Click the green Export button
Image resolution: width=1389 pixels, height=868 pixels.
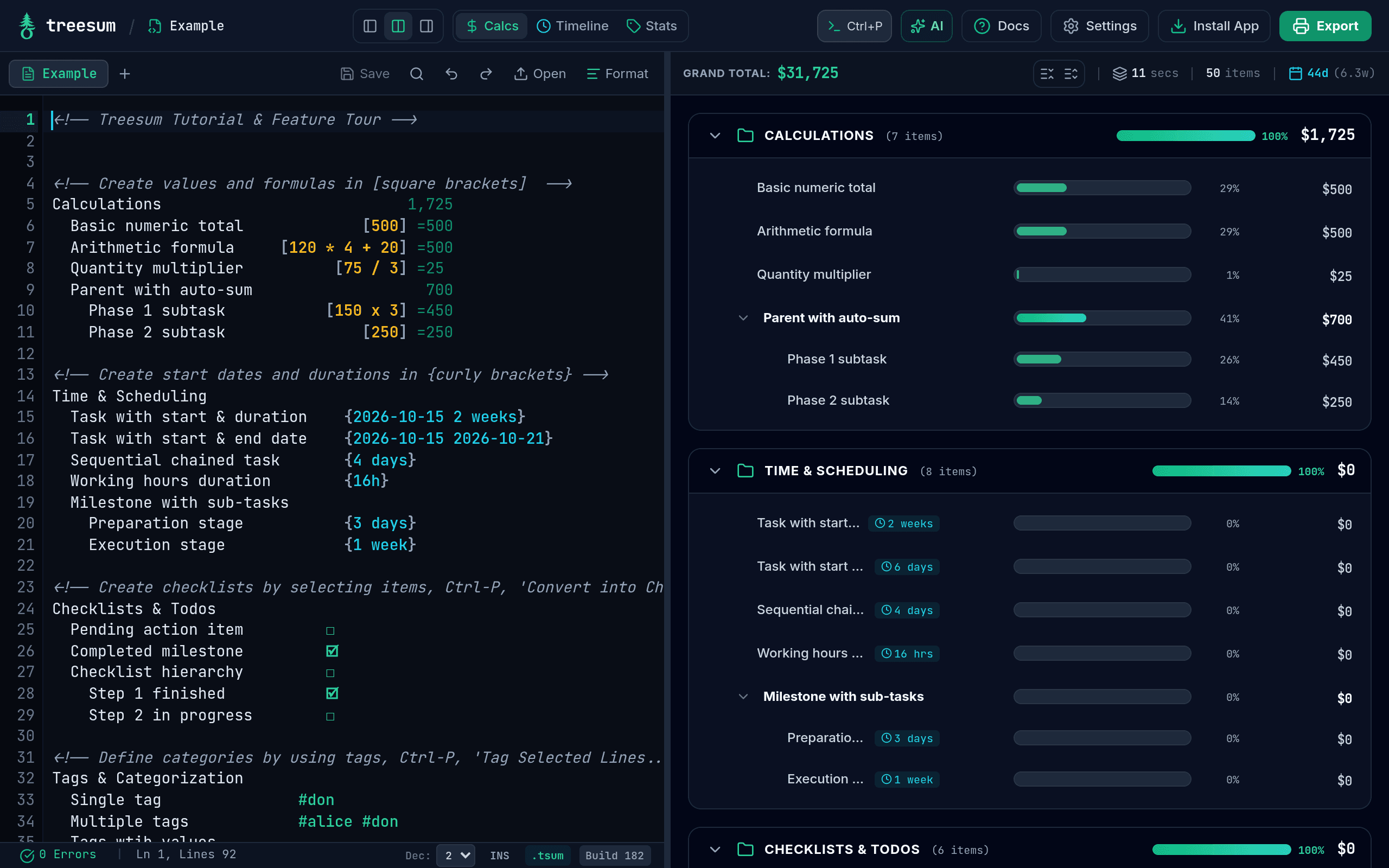(1325, 26)
